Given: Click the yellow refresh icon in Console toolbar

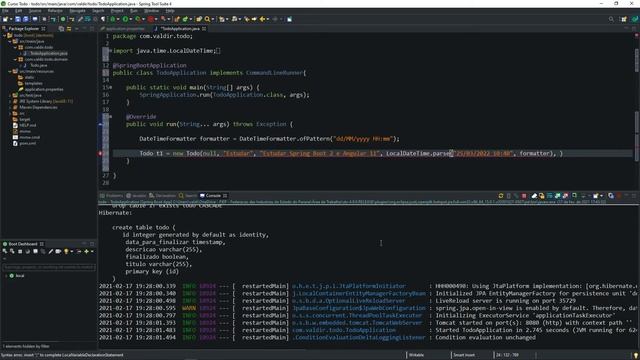Looking at the screenshot, I should point(501,196).
